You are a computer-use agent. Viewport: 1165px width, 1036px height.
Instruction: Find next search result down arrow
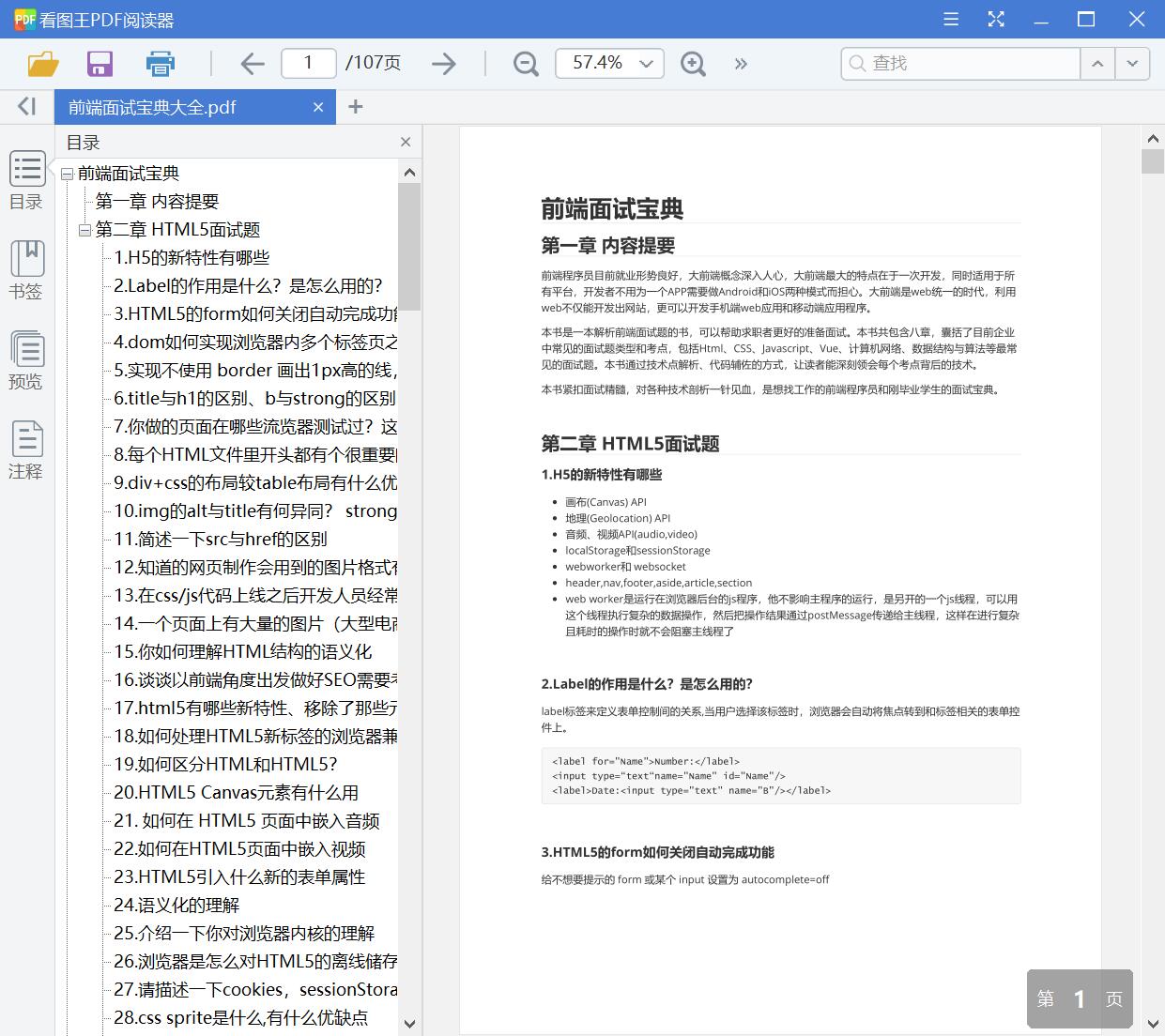pyautogui.click(x=1132, y=63)
